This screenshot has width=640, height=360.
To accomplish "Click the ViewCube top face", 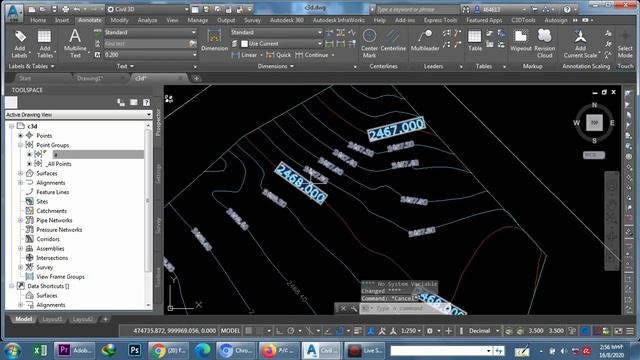I will [594, 122].
